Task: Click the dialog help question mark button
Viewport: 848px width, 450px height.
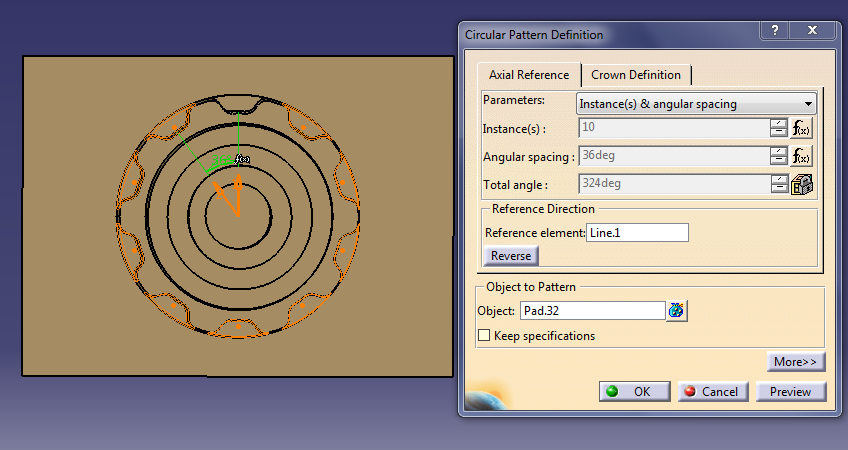Action: [x=775, y=32]
